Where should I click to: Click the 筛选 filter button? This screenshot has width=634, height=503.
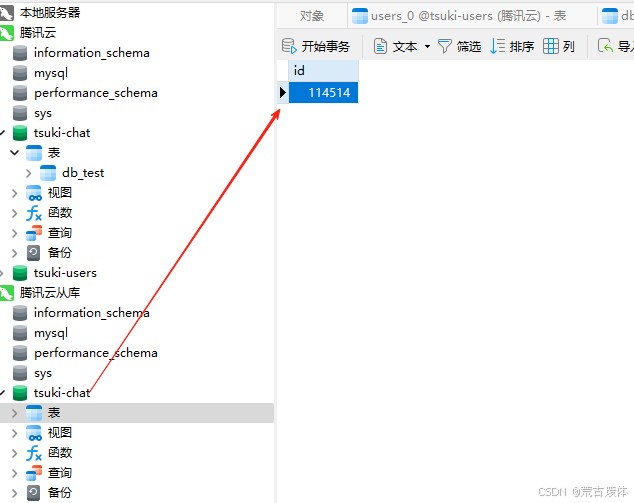tap(460, 46)
